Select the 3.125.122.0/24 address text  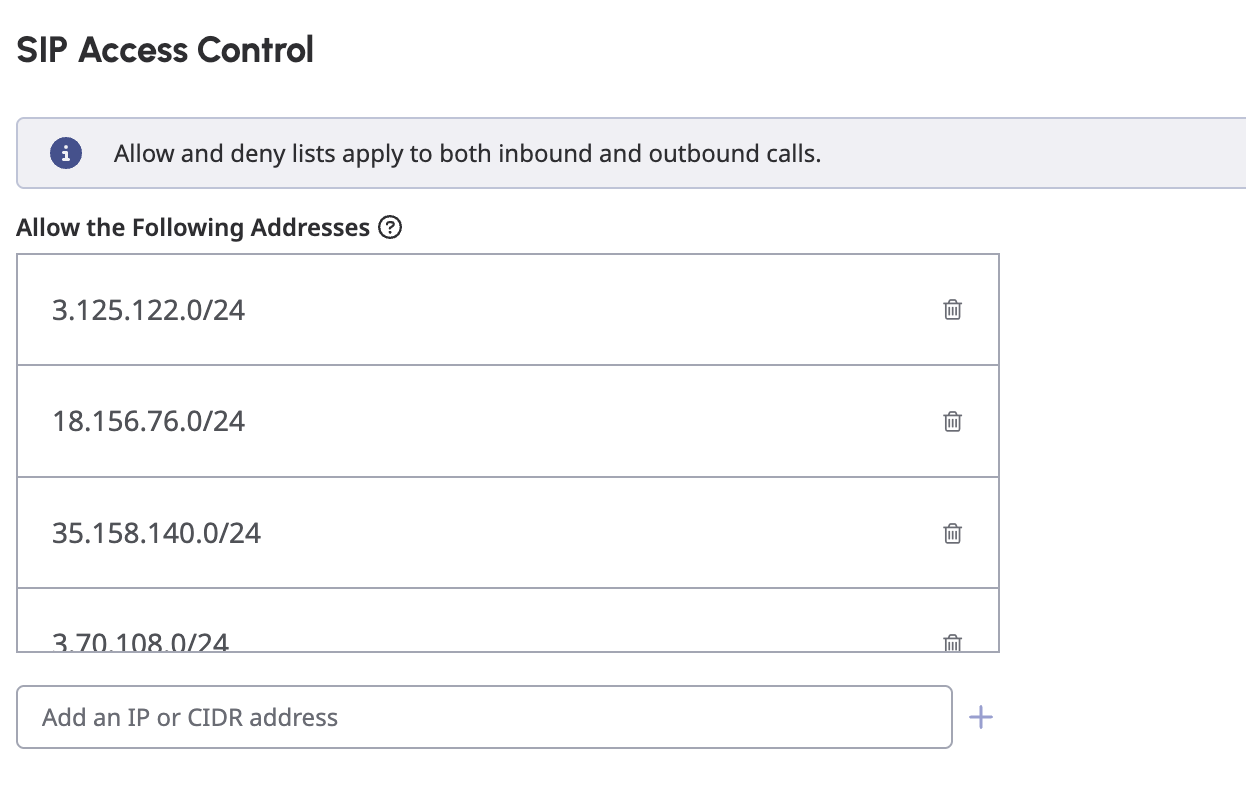pos(148,310)
